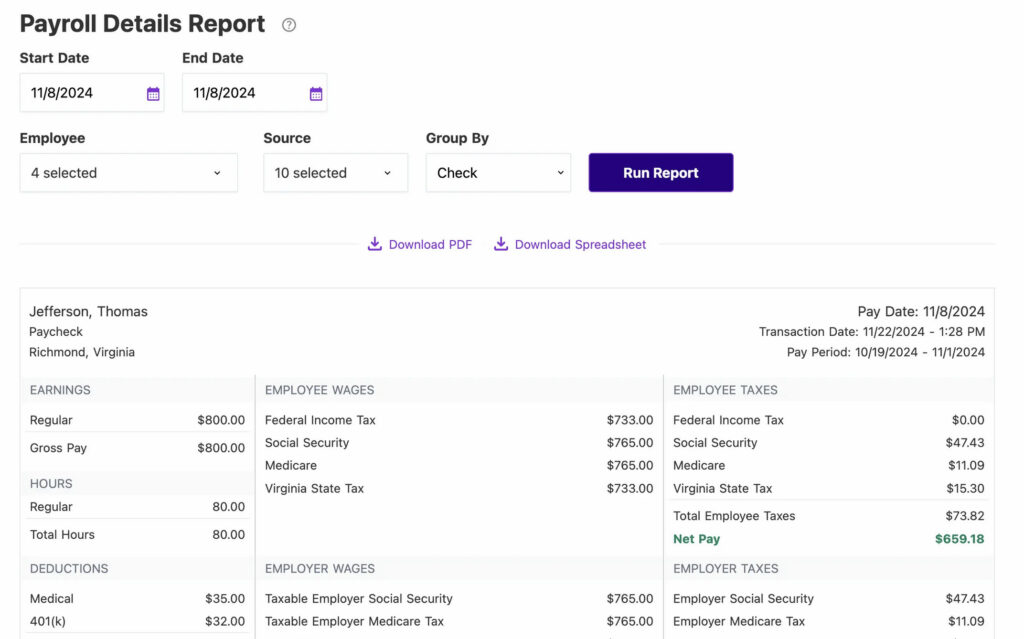Click the EMPLOYER TAXES section header
This screenshot has width=1024, height=639.
(726, 568)
